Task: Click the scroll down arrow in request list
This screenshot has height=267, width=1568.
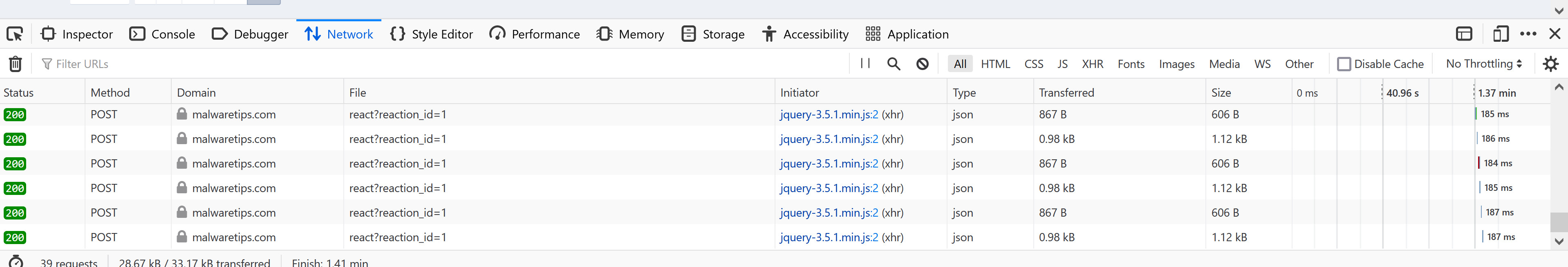Action: click(x=1559, y=241)
